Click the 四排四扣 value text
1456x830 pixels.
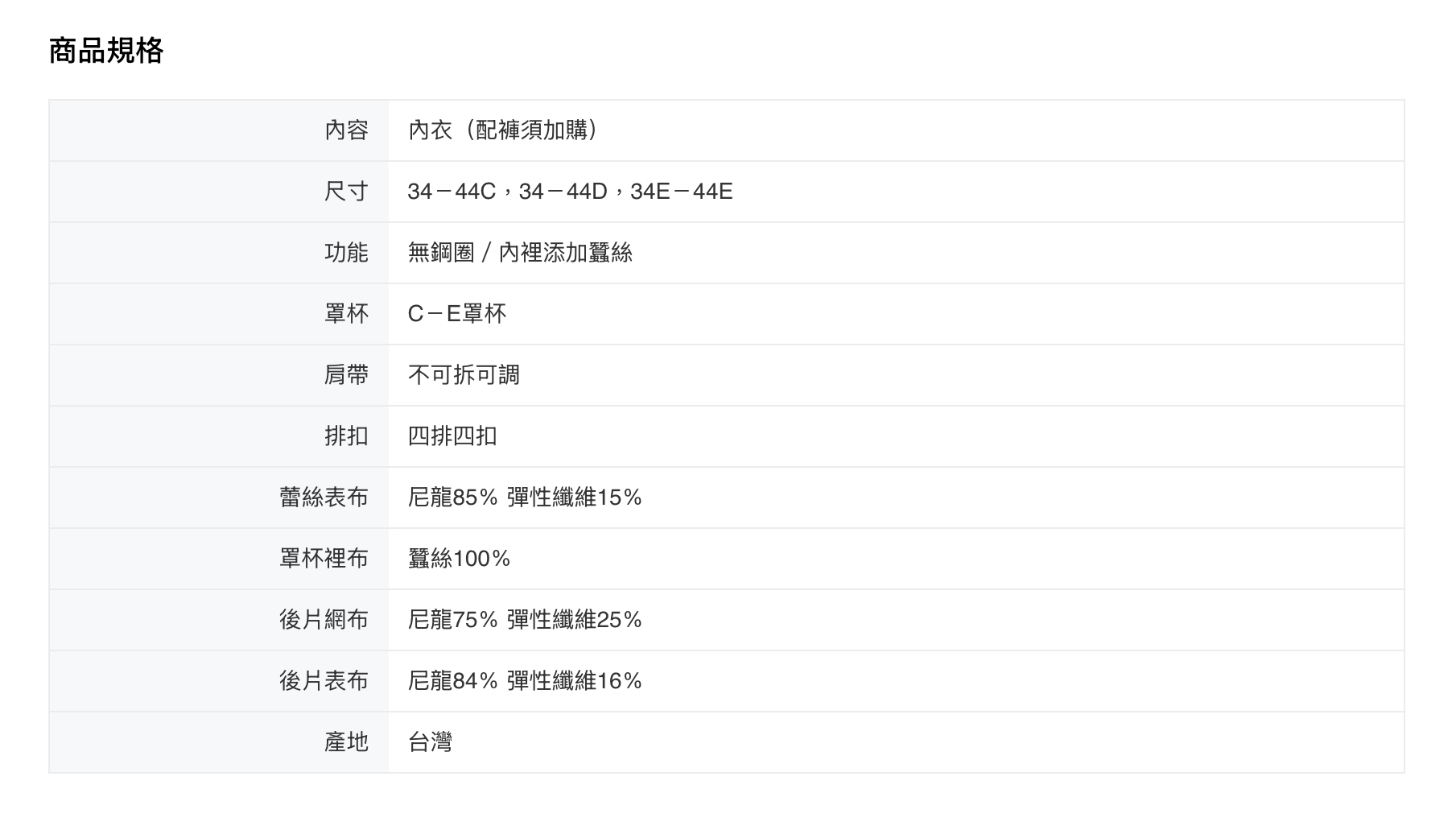(452, 436)
